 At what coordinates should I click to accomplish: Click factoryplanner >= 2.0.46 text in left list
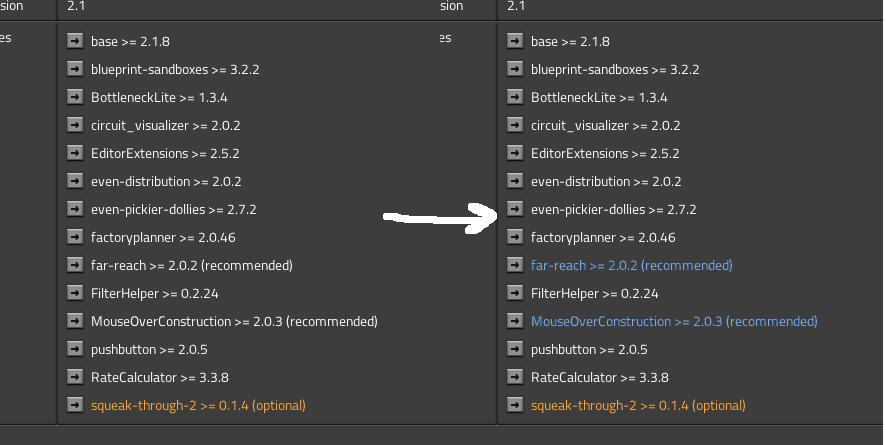tap(163, 237)
